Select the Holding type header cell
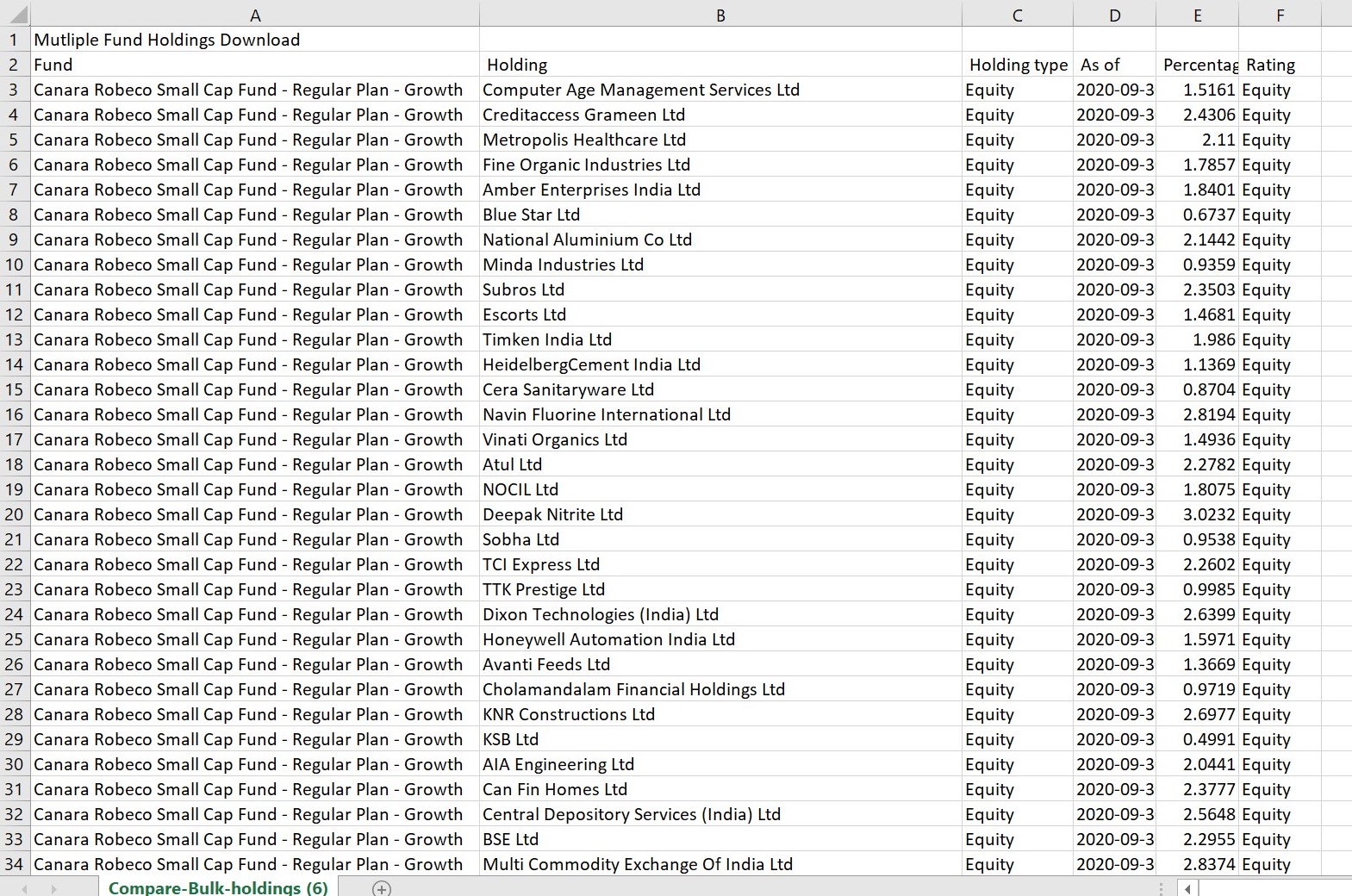The image size is (1352, 896). point(1018,65)
